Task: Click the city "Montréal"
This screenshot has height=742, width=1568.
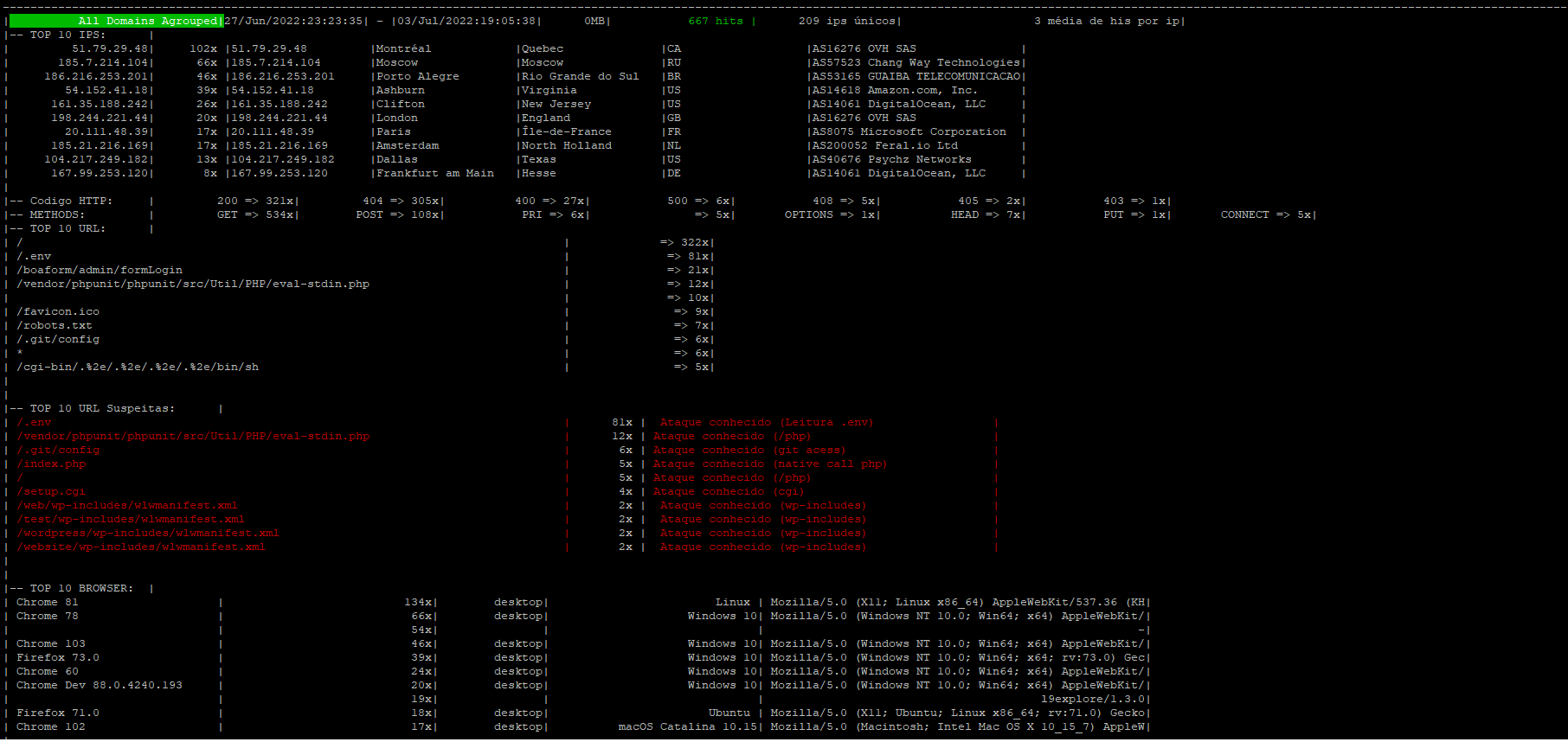Action: tap(403, 48)
